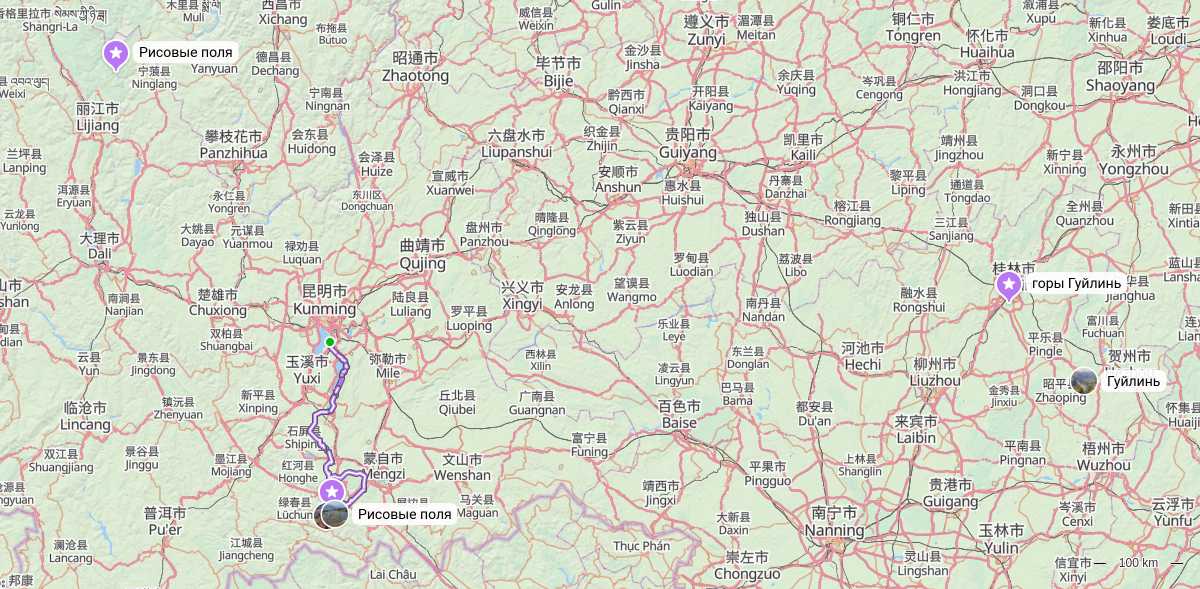Image resolution: width=1200 pixels, height=589 pixels.
Task: Click the 'горы Гуйлинь' marker label
Action: pyautogui.click(x=1076, y=284)
